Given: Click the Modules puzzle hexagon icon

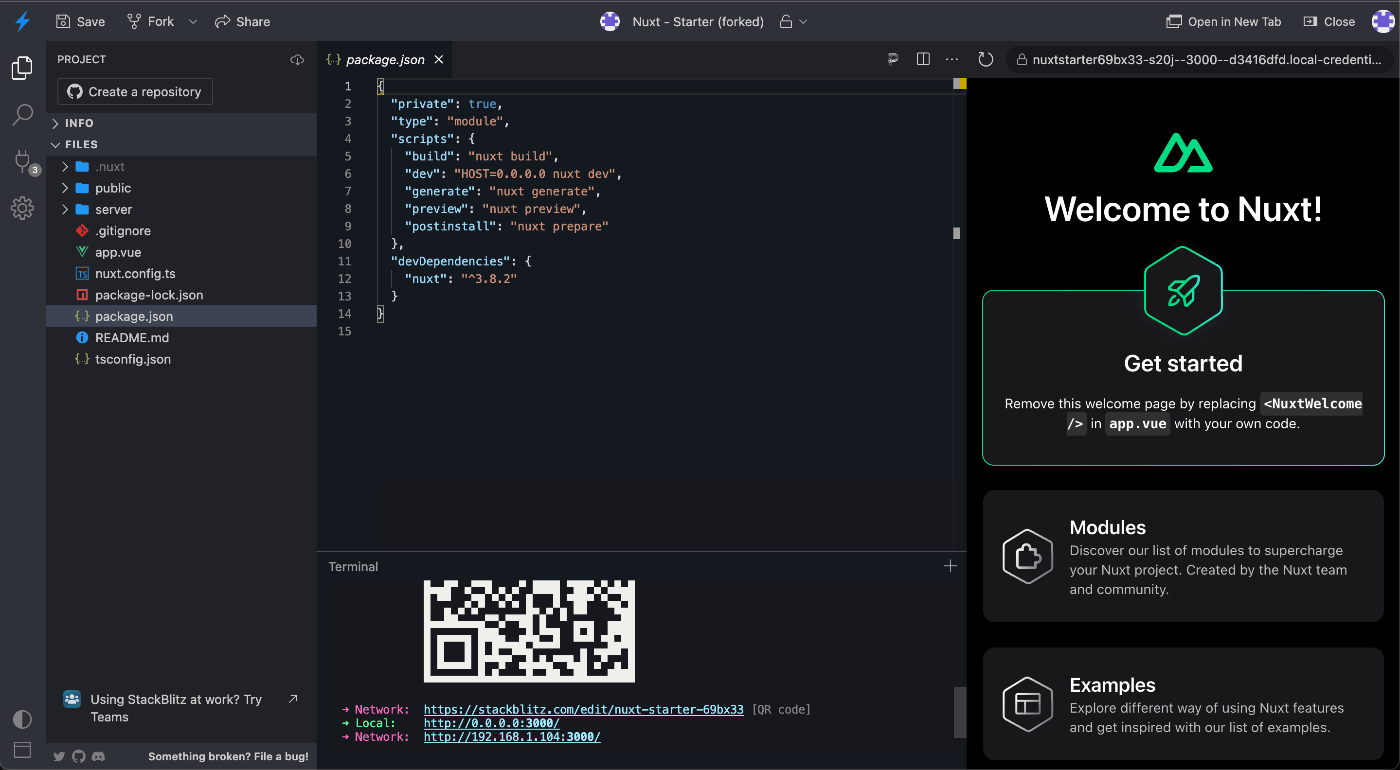Looking at the screenshot, I should click(1028, 556).
